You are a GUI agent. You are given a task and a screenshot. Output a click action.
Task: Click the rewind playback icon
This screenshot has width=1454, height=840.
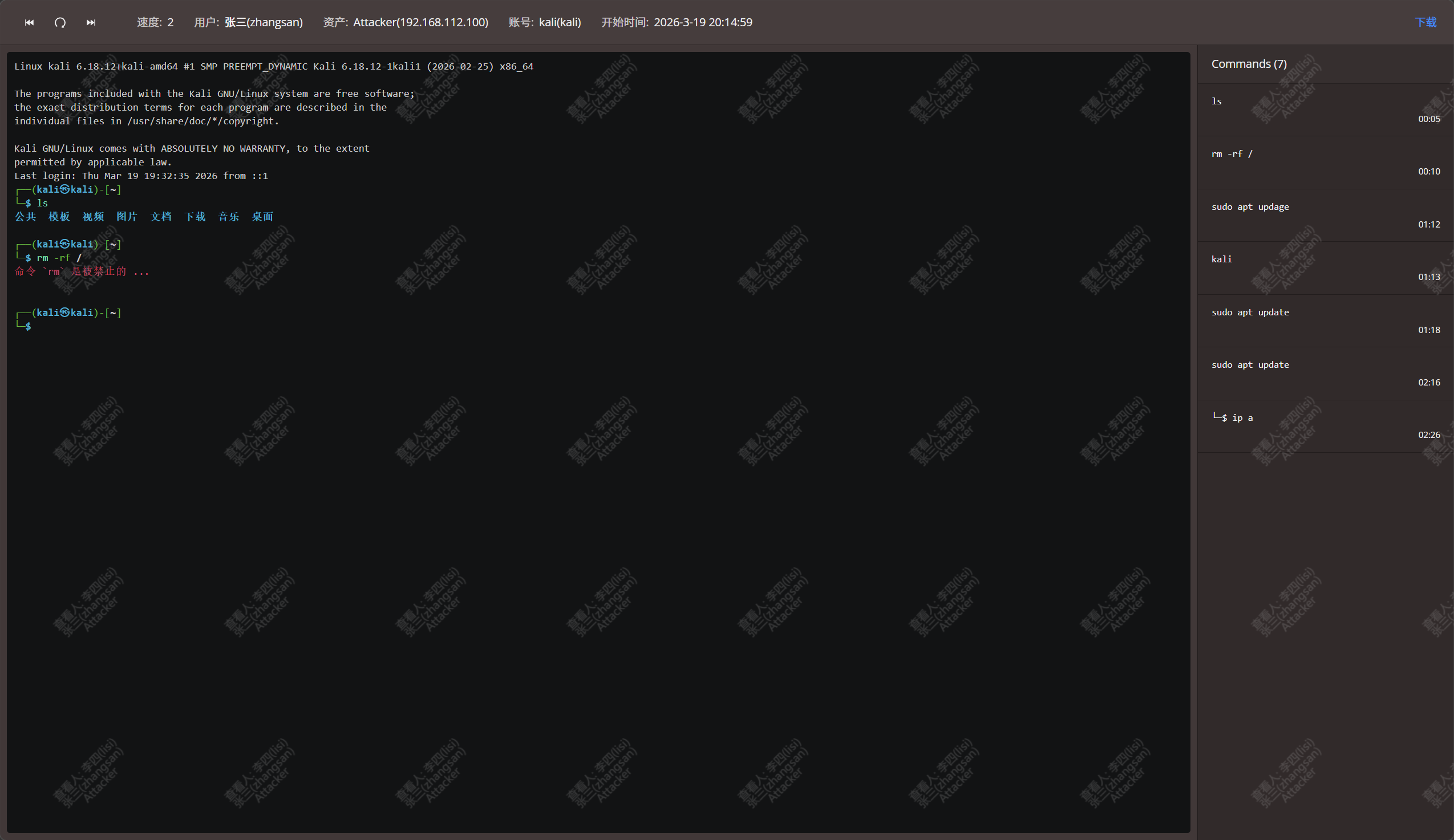click(x=30, y=22)
